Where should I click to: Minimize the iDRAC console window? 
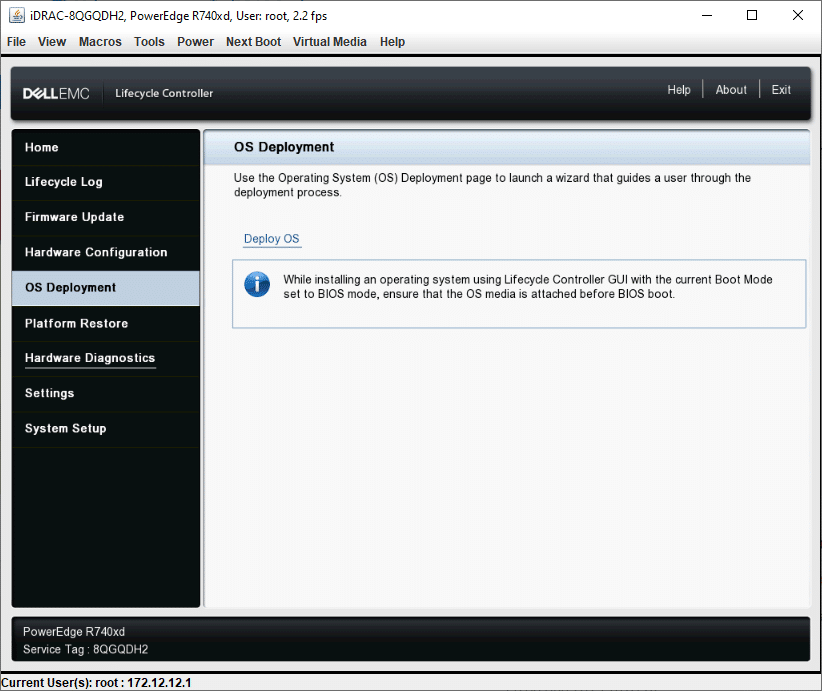pos(707,16)
